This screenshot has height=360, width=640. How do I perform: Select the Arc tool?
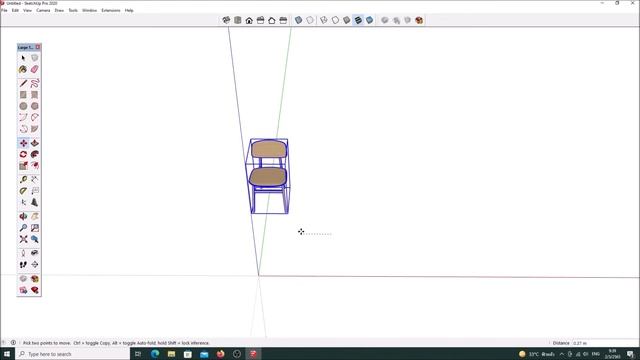[x=23, y=118]
